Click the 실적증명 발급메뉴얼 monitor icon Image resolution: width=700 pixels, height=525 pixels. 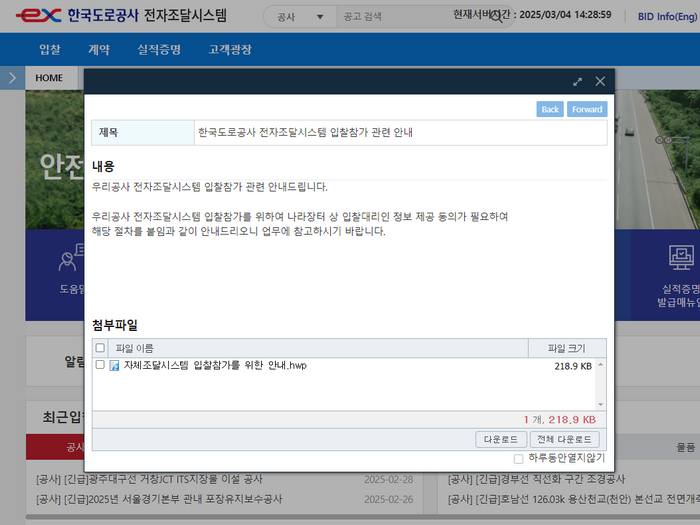pyautogui.click(x=681, y=260)
